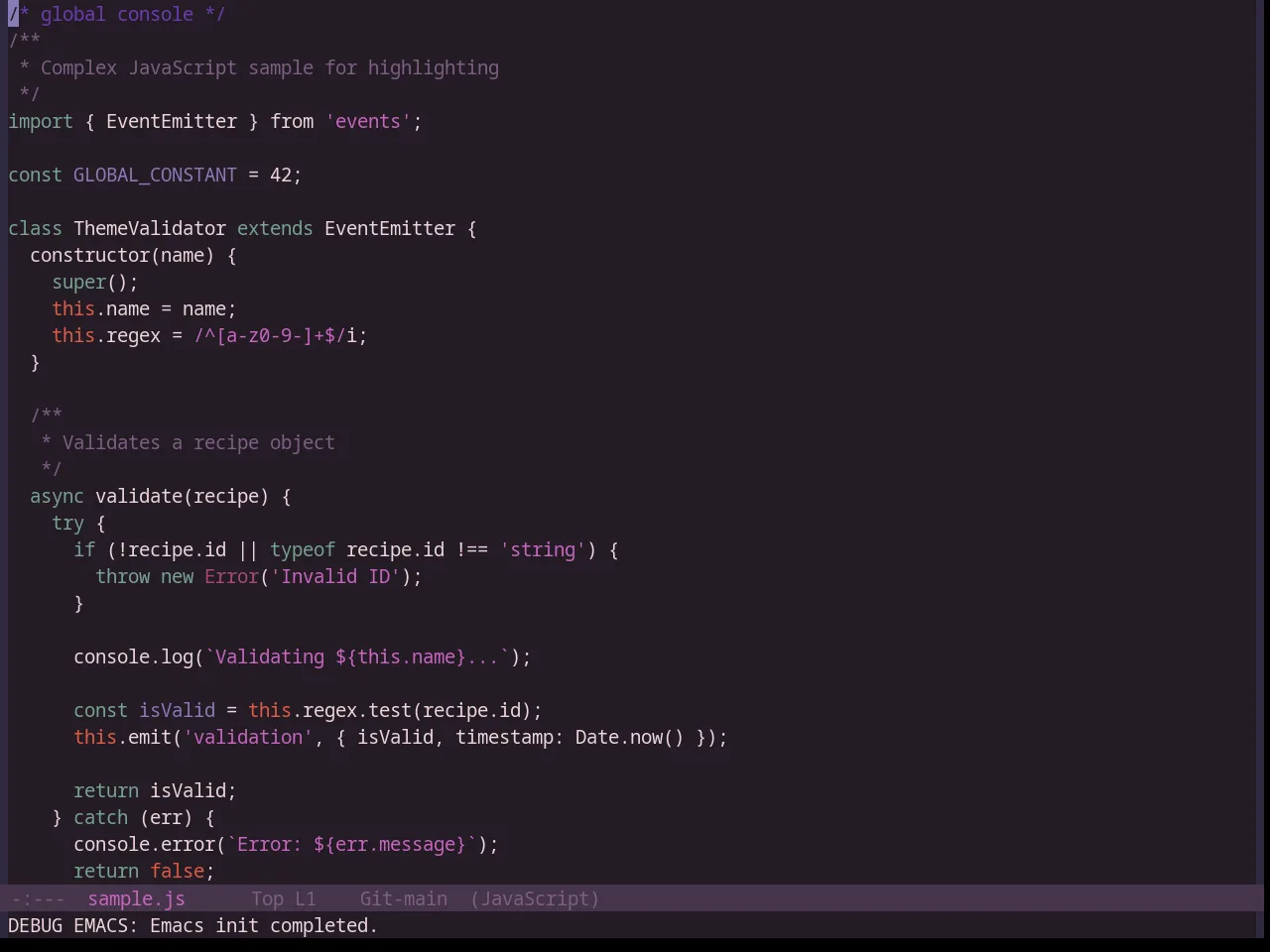Screen dimensions: 1270x952
Task: Click the 'extends' keyword
Action: pyautogui.click(x=275, y=228)
